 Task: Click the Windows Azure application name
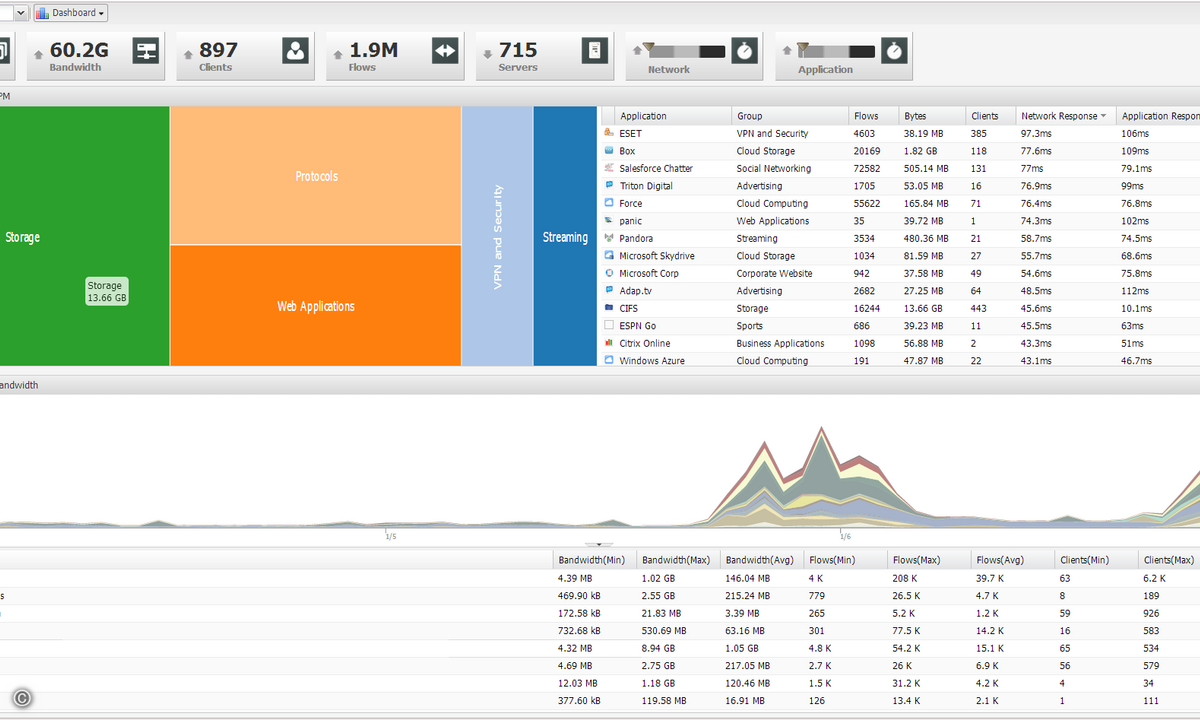652,361
